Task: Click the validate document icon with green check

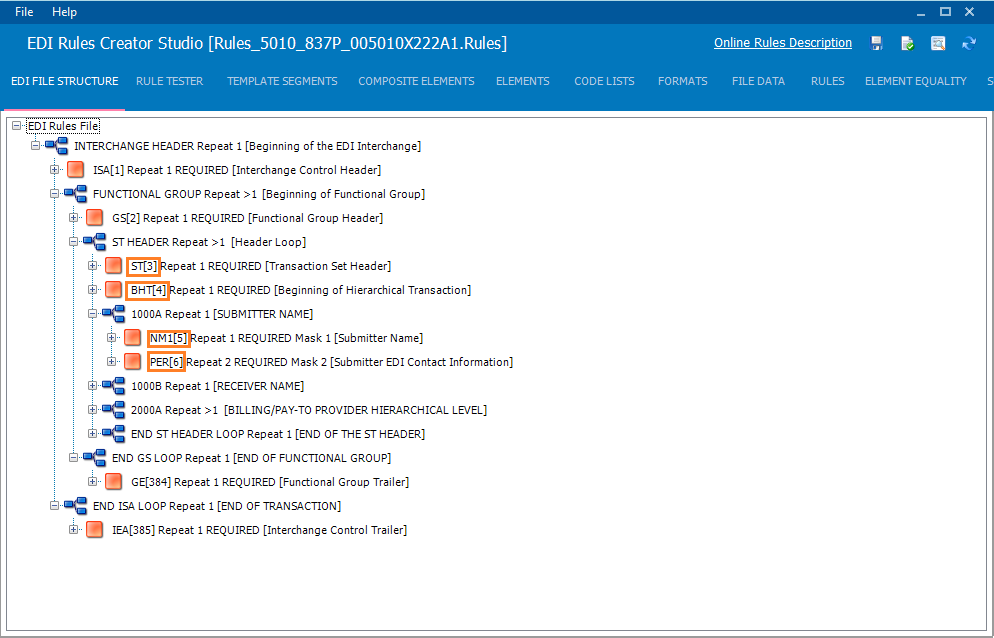Action: (x=907, y=43)
